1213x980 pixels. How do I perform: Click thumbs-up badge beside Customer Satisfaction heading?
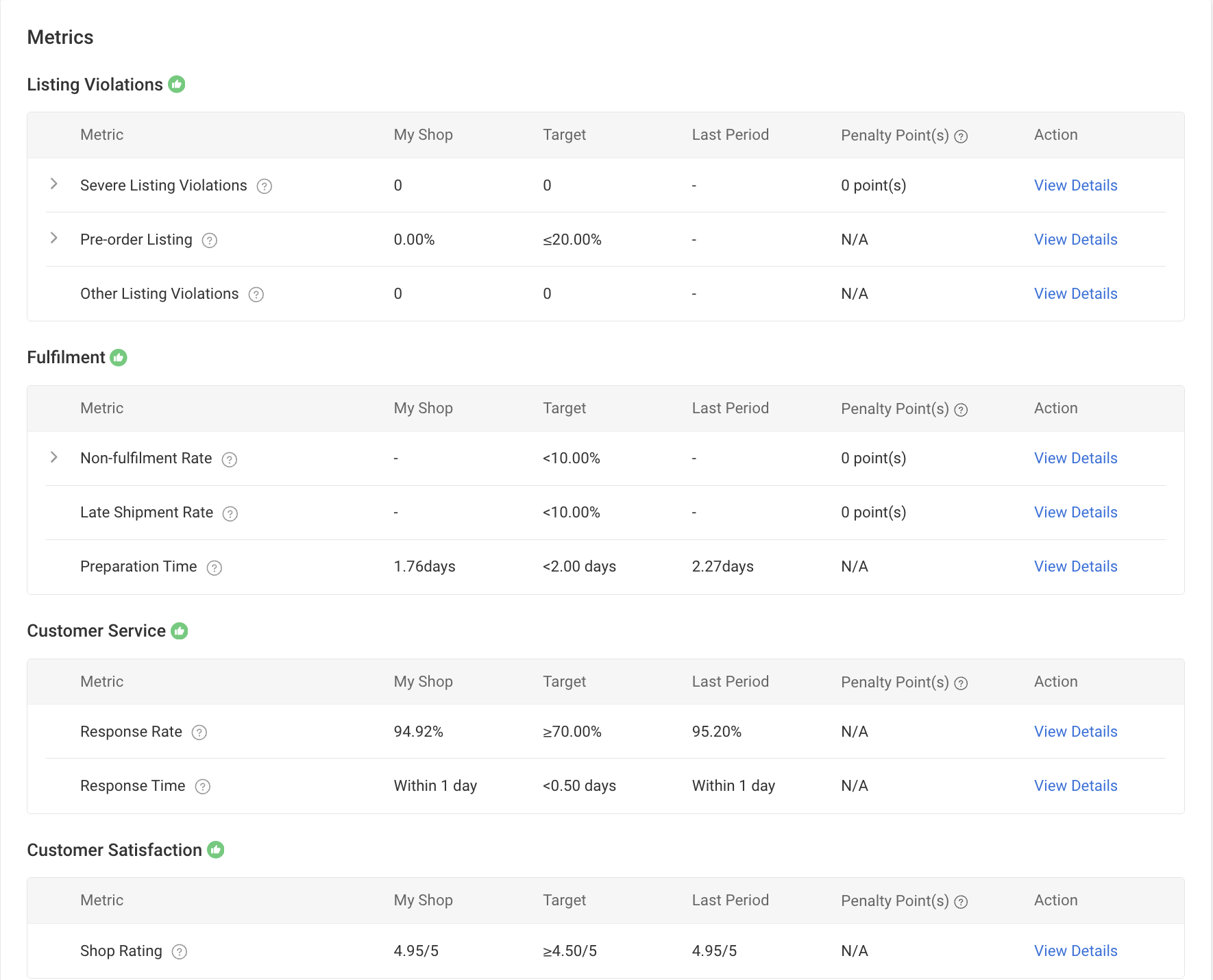(216, 850)
